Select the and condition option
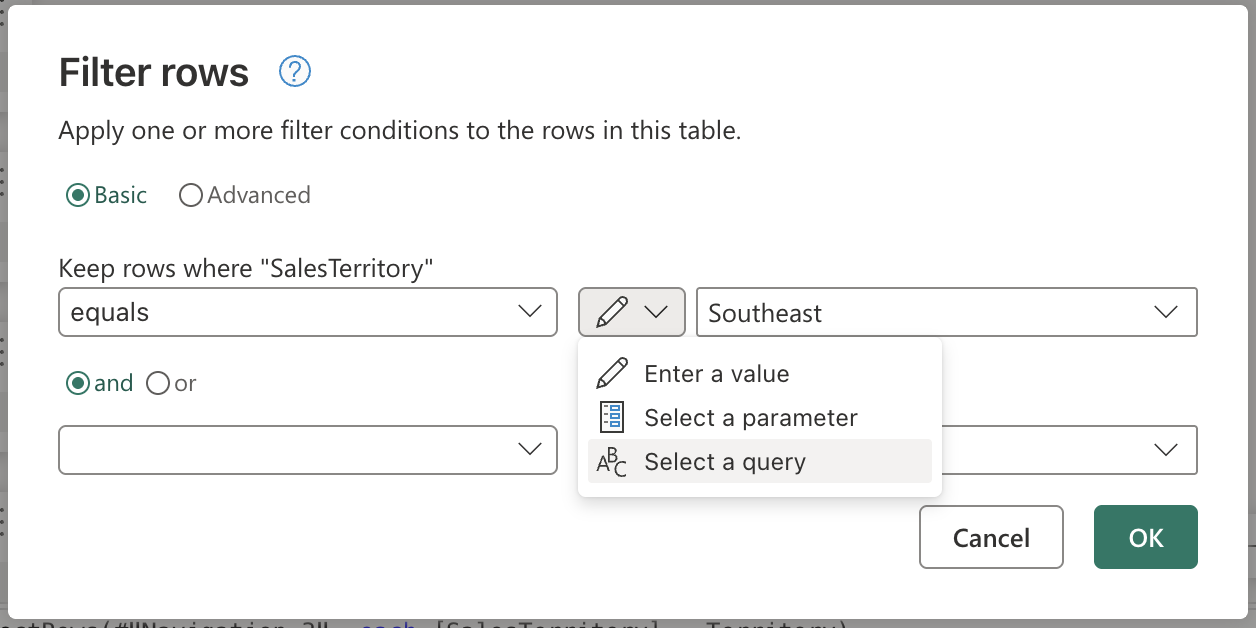The width and height of the screenshot is (1256, 628). click(77, 383)
